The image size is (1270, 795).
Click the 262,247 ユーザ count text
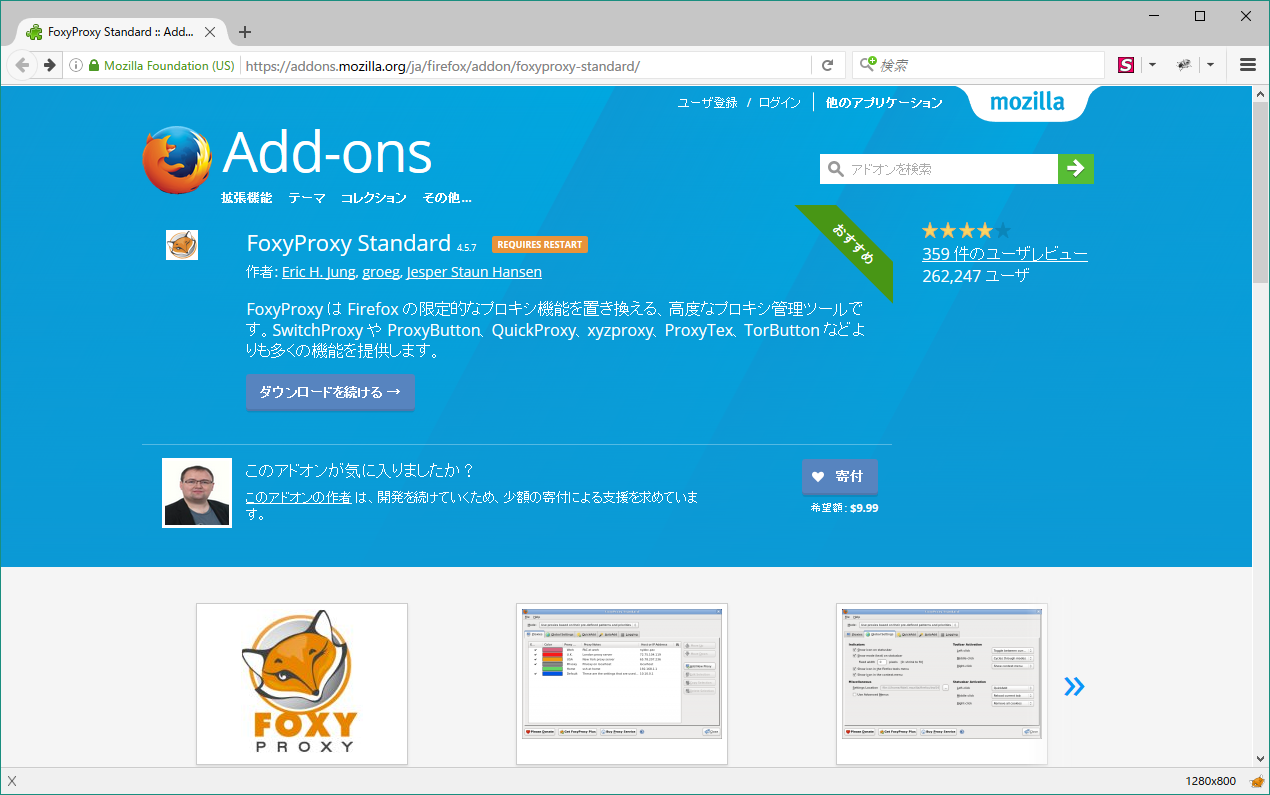click(x=975, y=276)
